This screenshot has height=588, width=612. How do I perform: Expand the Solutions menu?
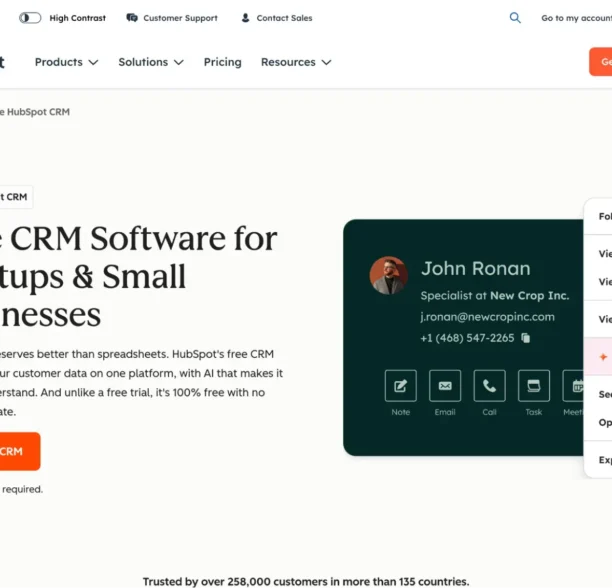(151, 62)
